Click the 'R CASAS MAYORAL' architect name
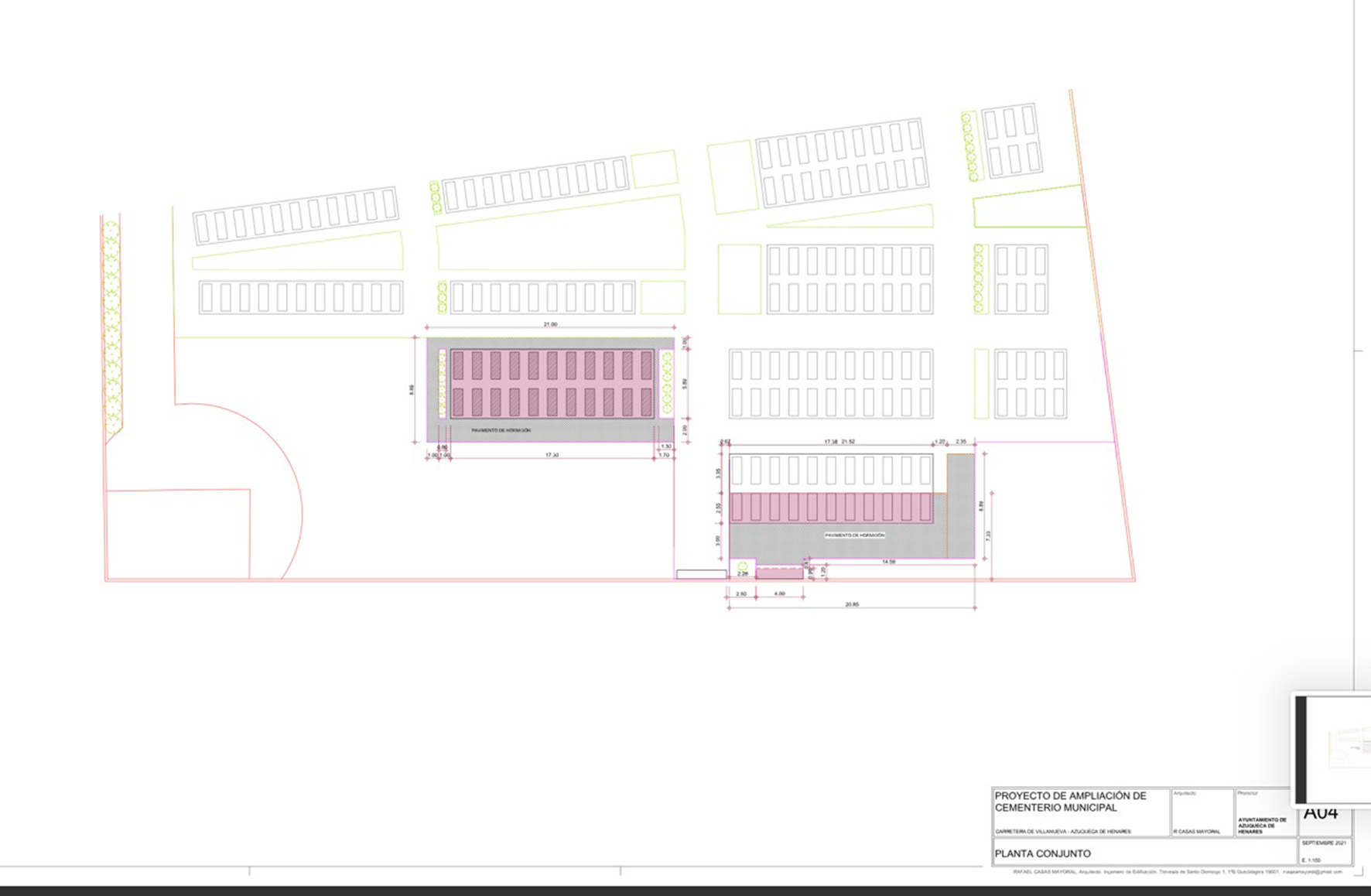Image resolution: width=1371 pixels, height=896 pixels. pos(1196,832)
